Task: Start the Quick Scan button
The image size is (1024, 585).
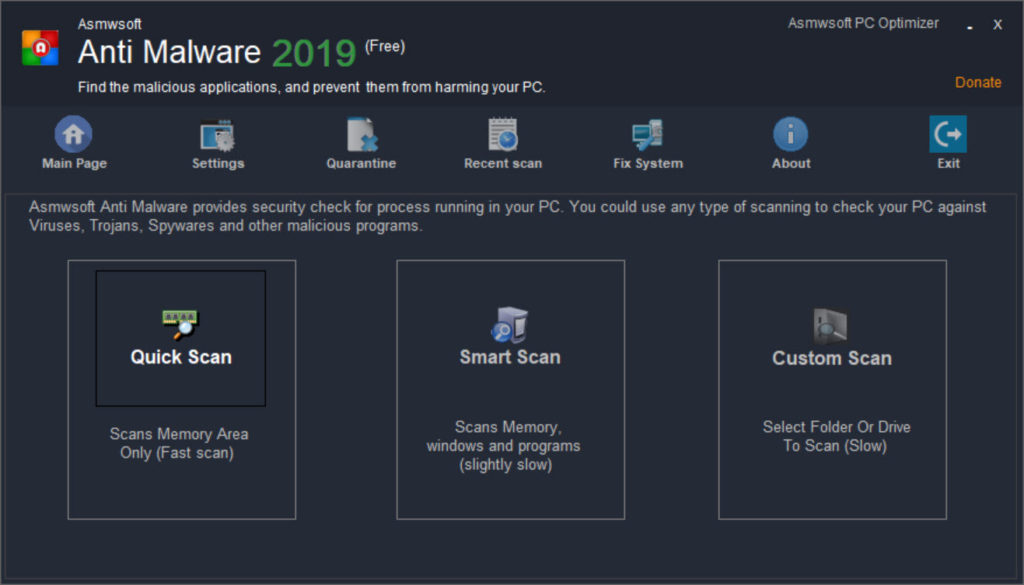Action: [x=181, y=338]
